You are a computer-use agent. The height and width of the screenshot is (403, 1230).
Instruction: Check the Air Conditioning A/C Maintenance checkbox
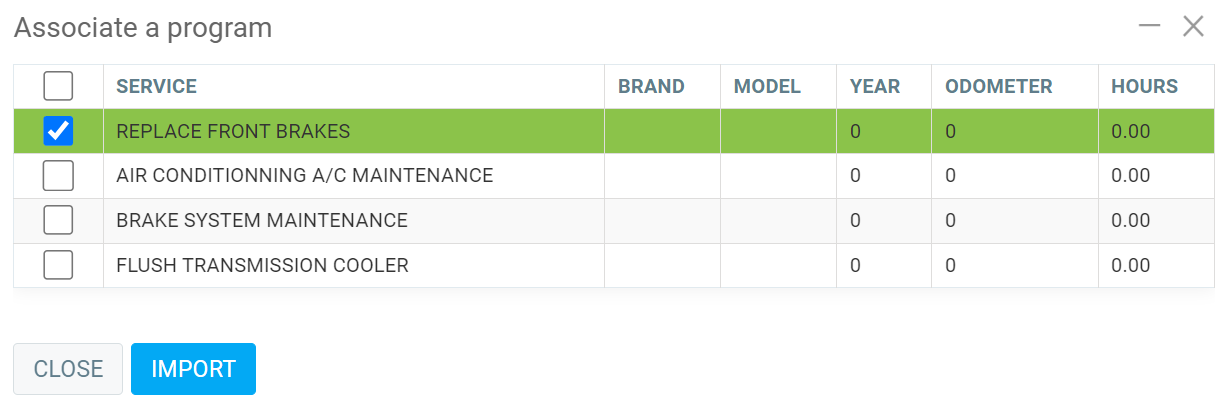tap(58, 176)
